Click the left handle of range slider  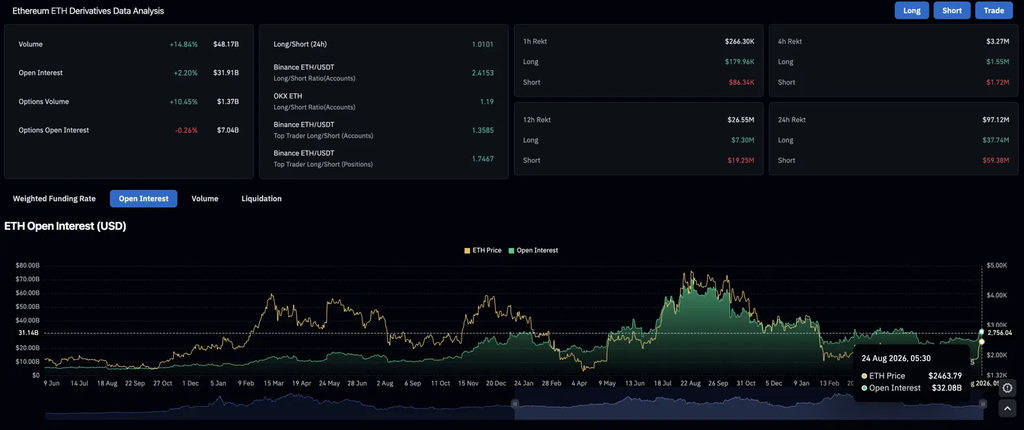click(515, 404)
